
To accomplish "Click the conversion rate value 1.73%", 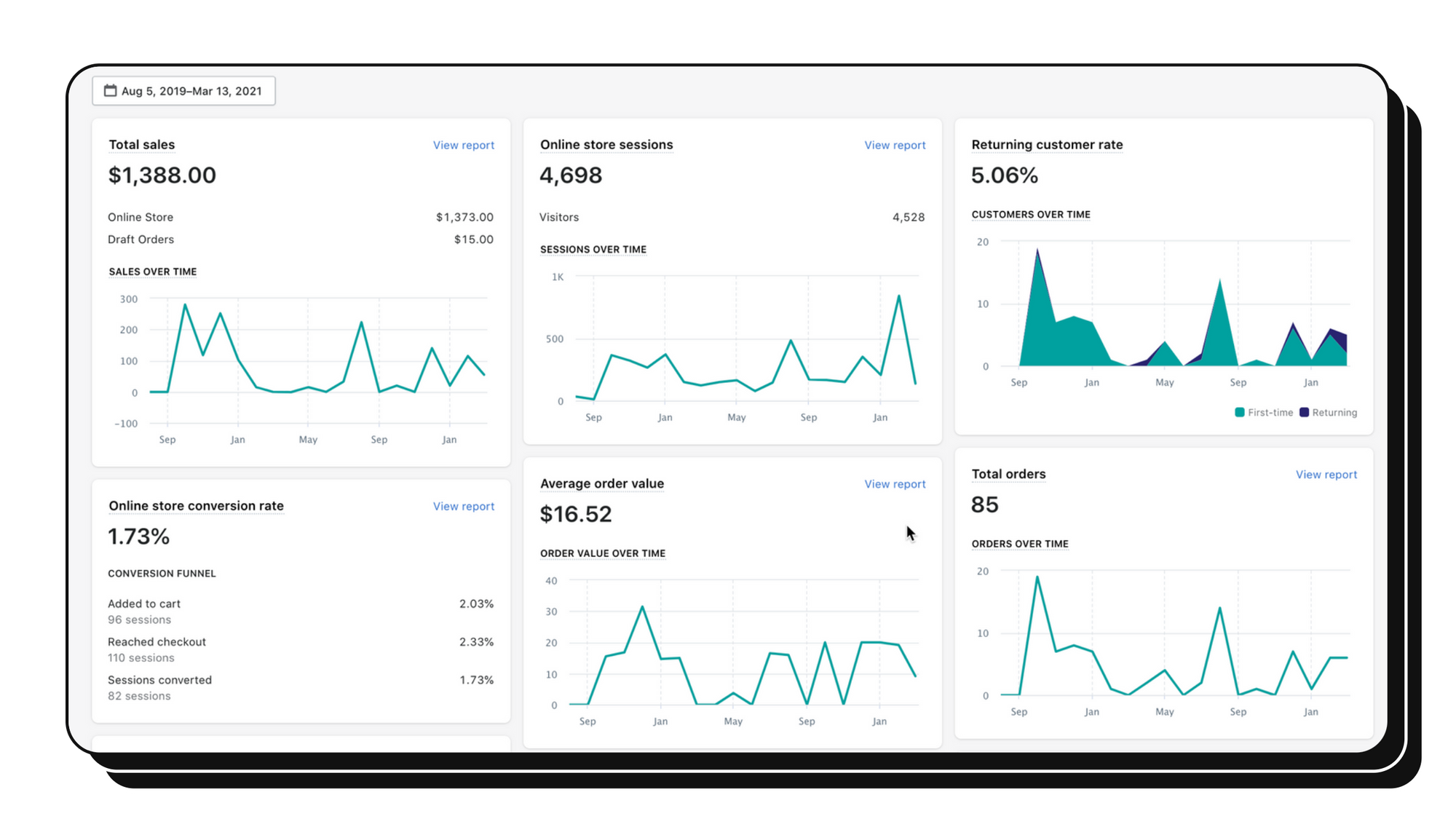I will [x=138, y=537].
